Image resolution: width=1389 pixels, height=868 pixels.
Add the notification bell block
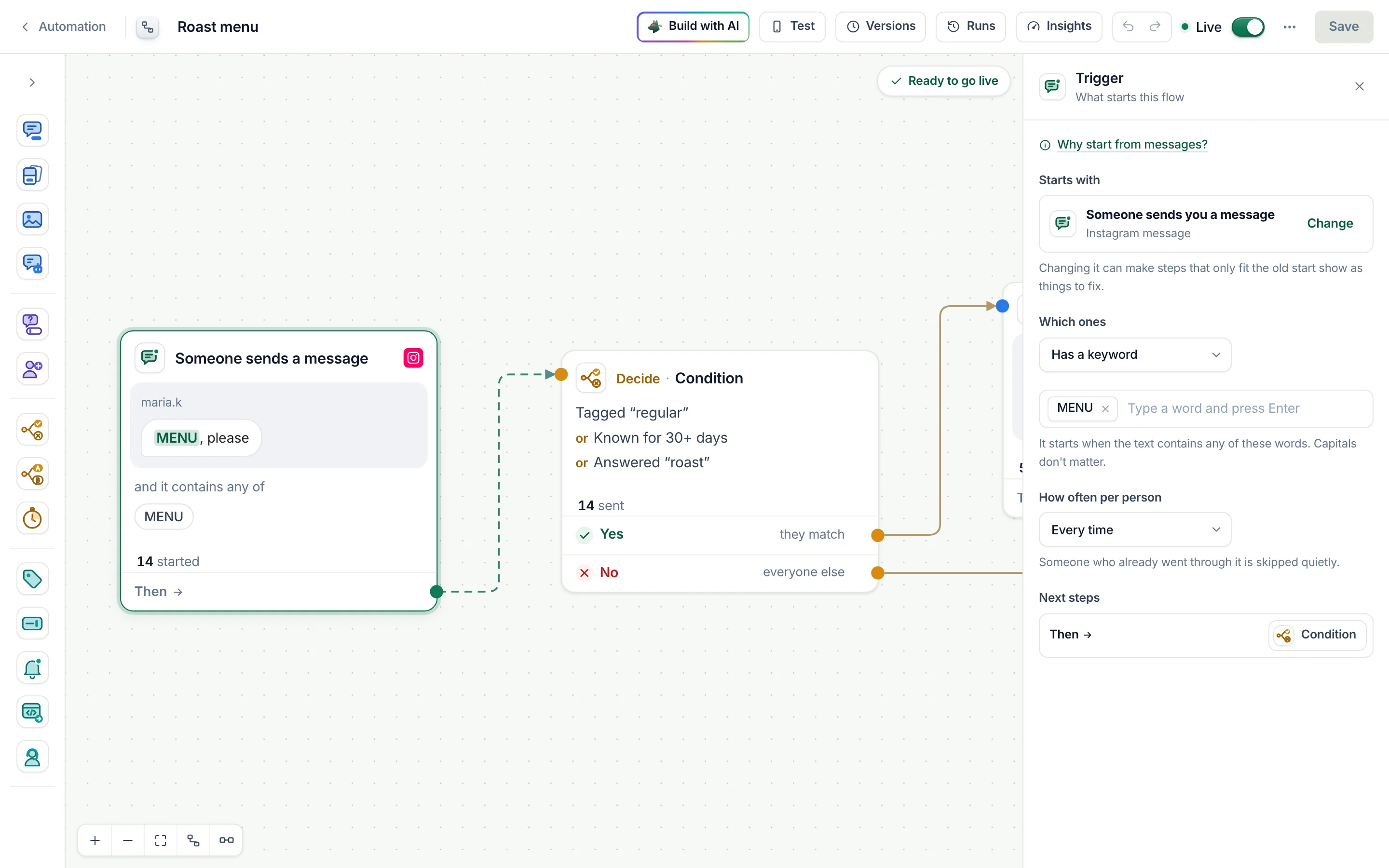pos(32,668)
